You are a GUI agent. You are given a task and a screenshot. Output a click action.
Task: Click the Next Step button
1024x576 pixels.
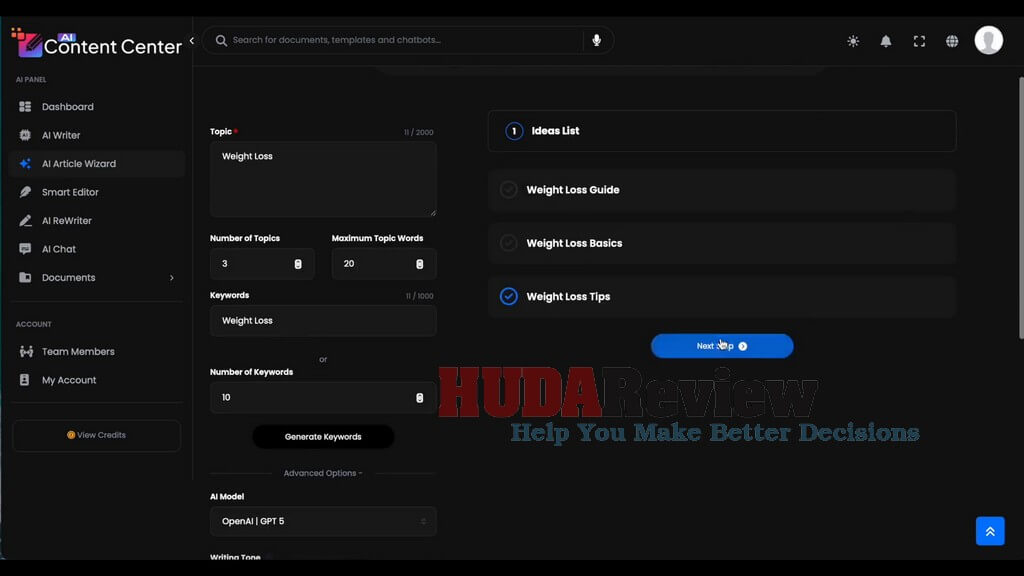pyautogui.click(x=722, y=346)
